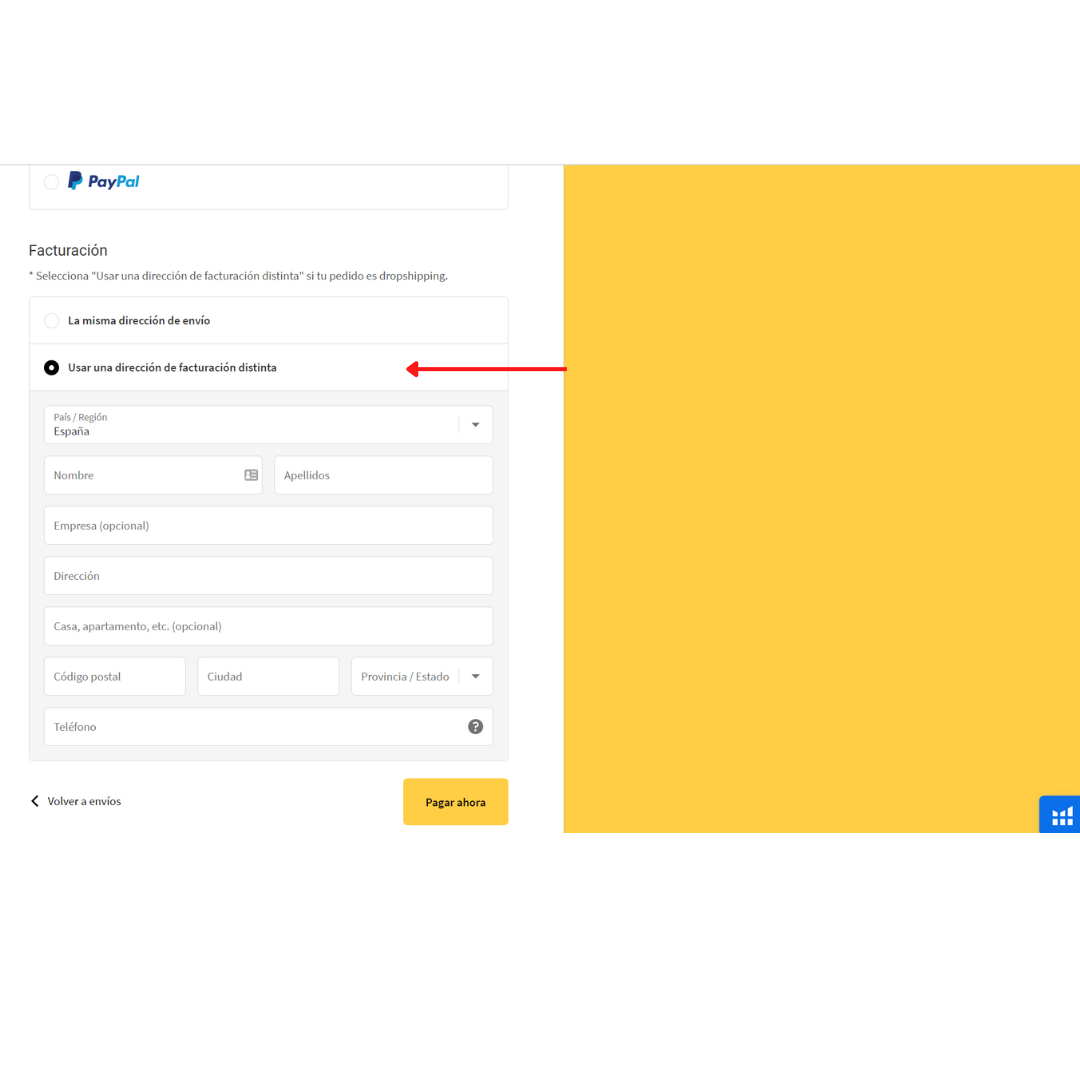Select "Usar una dirección de facturación distinta"
The height and width of the screenshot is (1080, 1080).
tap(51, 368)
